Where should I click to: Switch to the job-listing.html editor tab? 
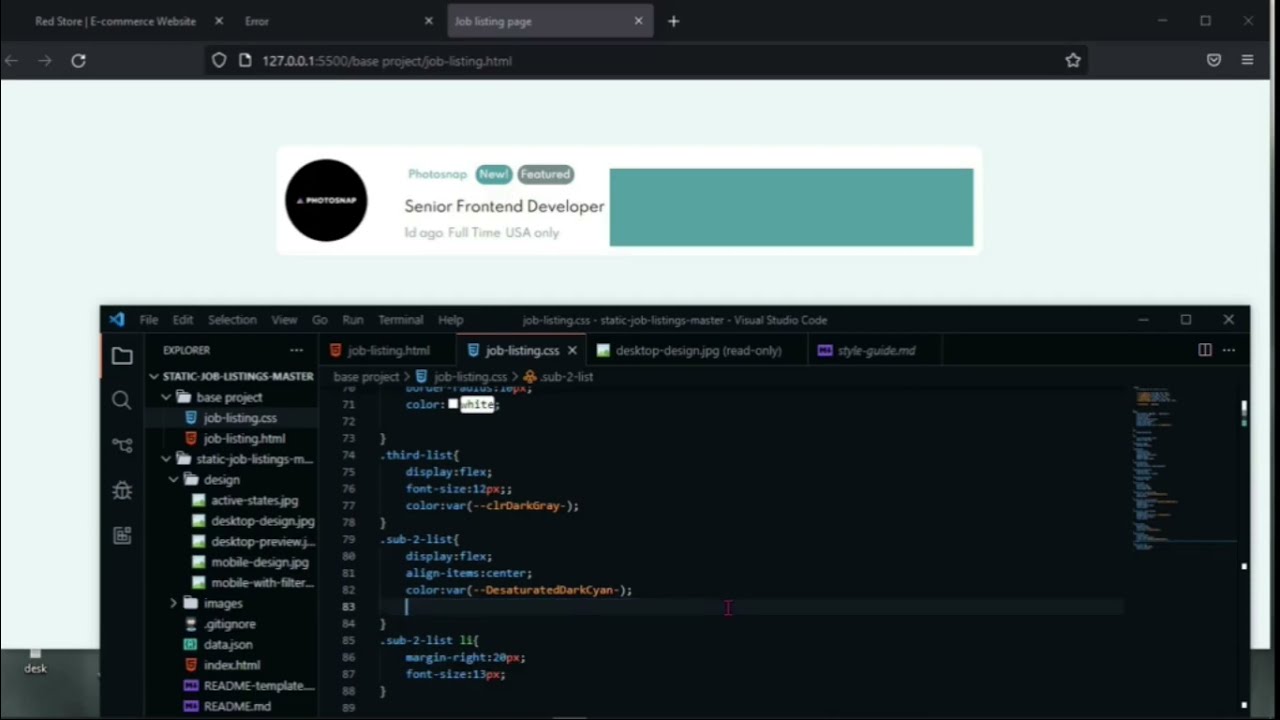click(x=388, y=351)
